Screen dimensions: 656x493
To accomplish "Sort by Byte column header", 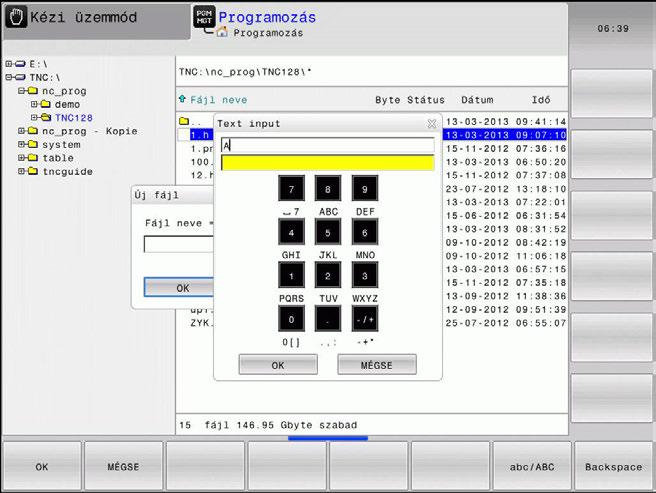I will click(387, 100).
